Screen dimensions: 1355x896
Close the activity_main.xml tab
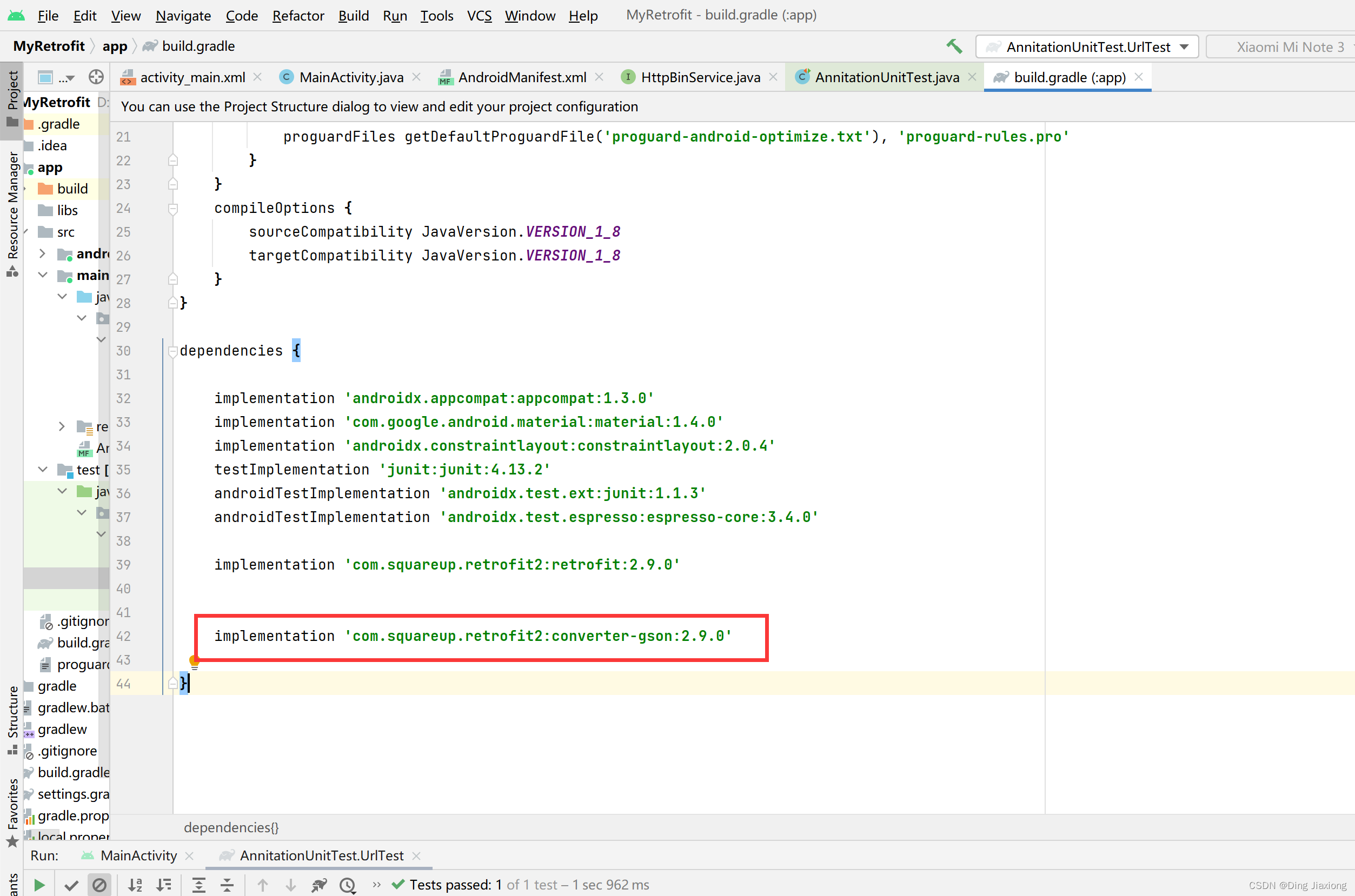258,77
